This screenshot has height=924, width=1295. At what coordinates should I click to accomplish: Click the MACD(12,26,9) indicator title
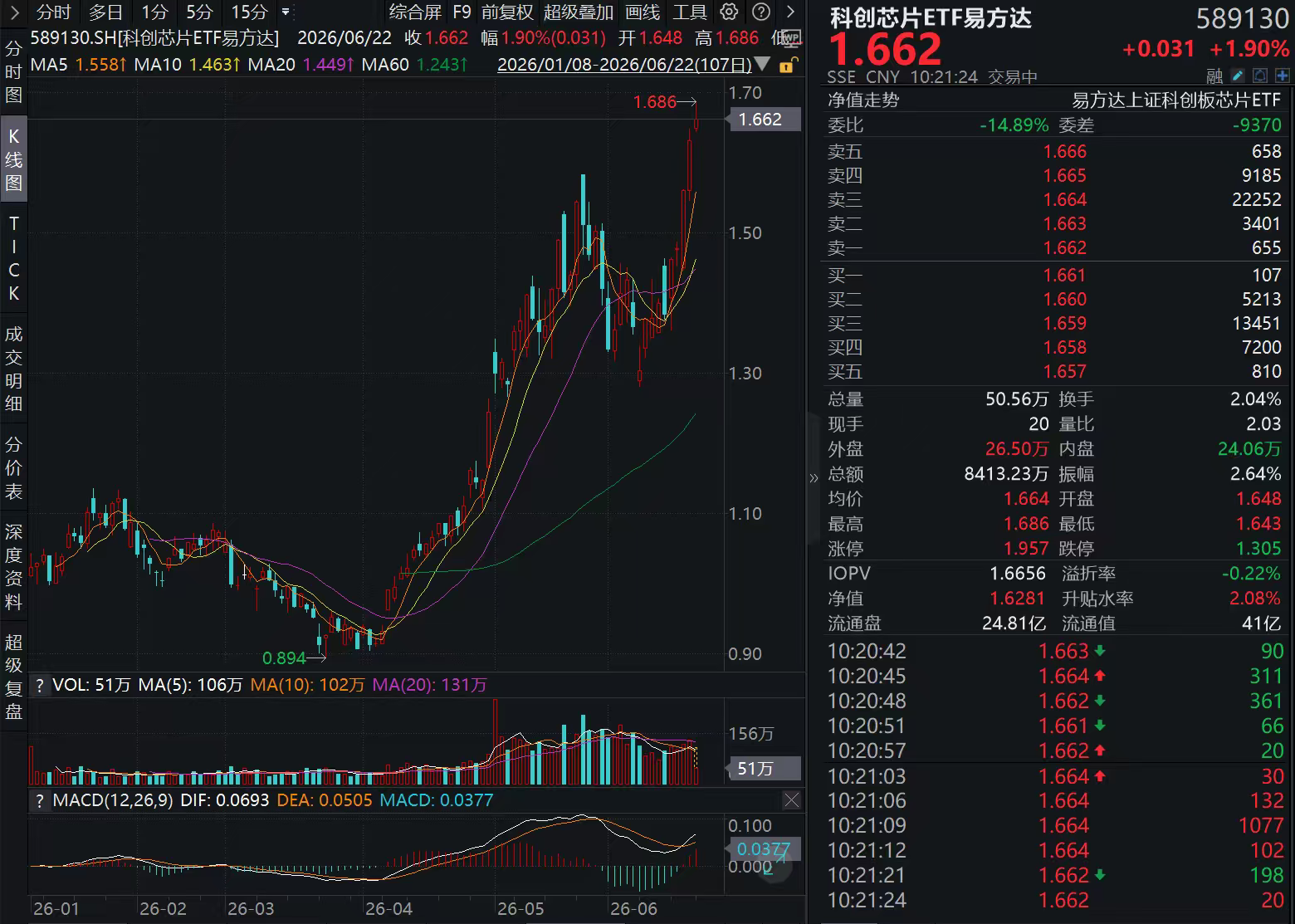click(113, 800)
